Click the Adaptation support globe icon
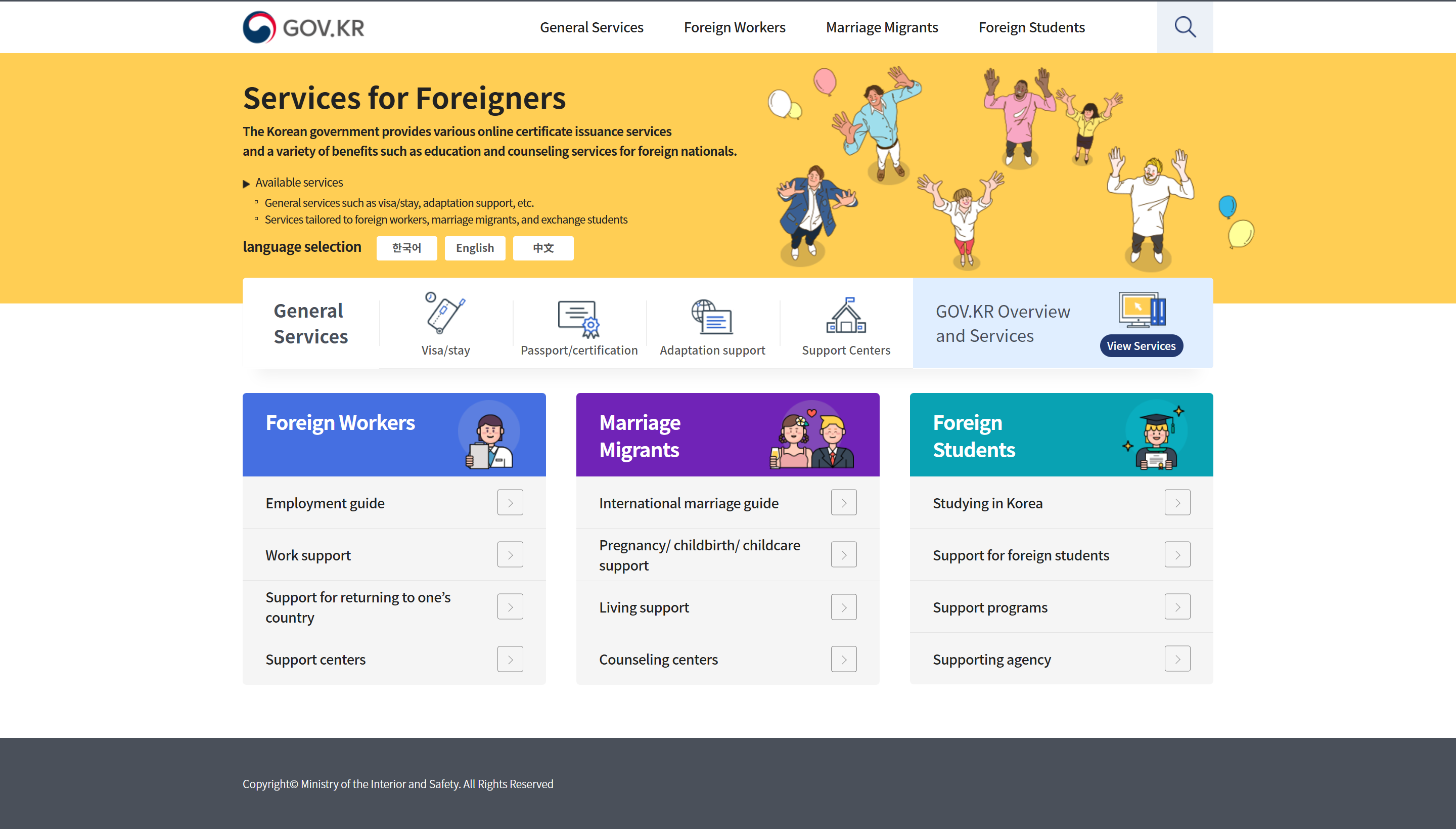The height and width of the screenshot is (829, 1456). point(712,317)
